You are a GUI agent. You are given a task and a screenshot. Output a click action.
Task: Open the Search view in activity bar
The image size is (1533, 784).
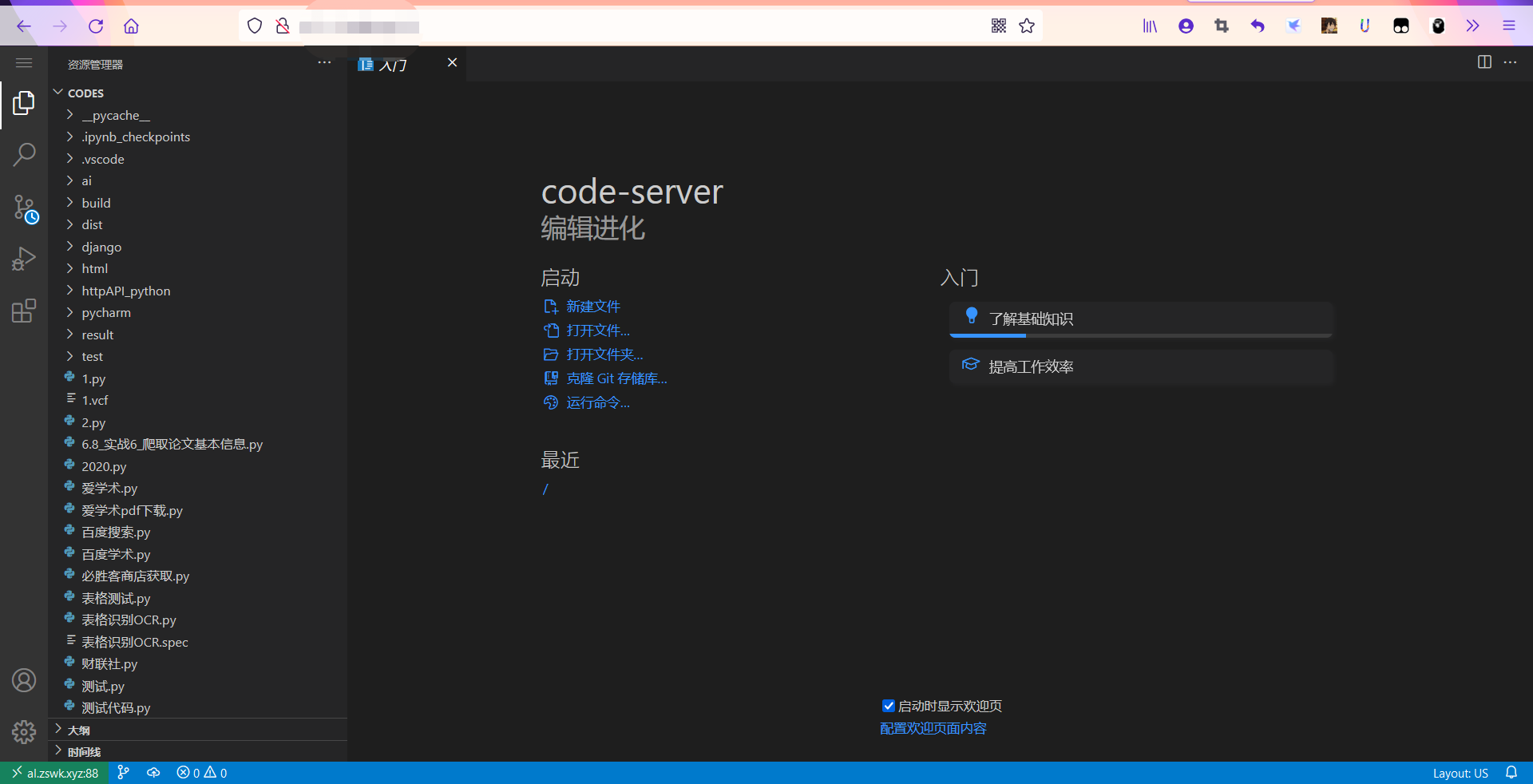tap(24, 154)
